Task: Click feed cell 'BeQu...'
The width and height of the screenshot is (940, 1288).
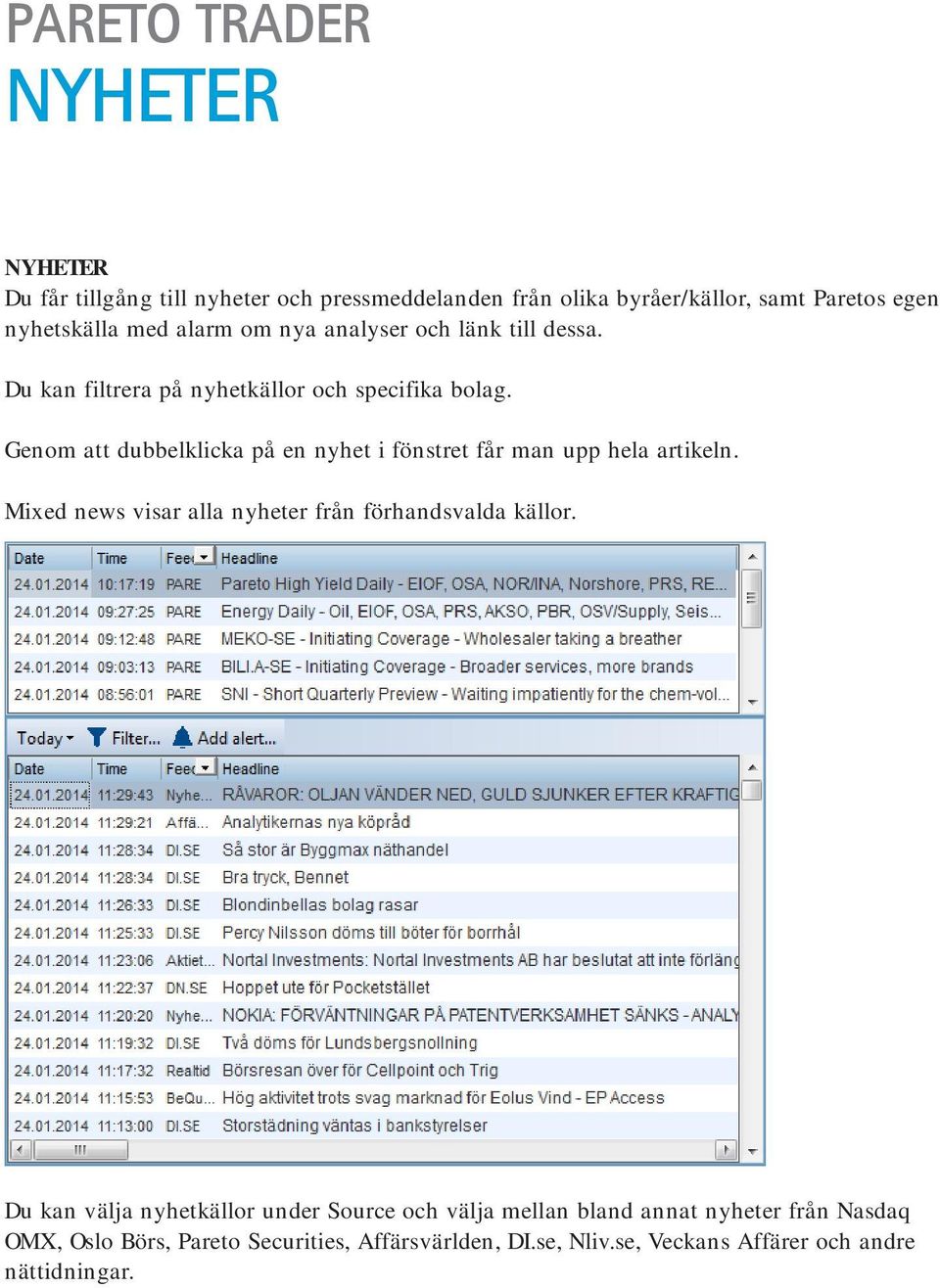Action: click(190, 1098)
